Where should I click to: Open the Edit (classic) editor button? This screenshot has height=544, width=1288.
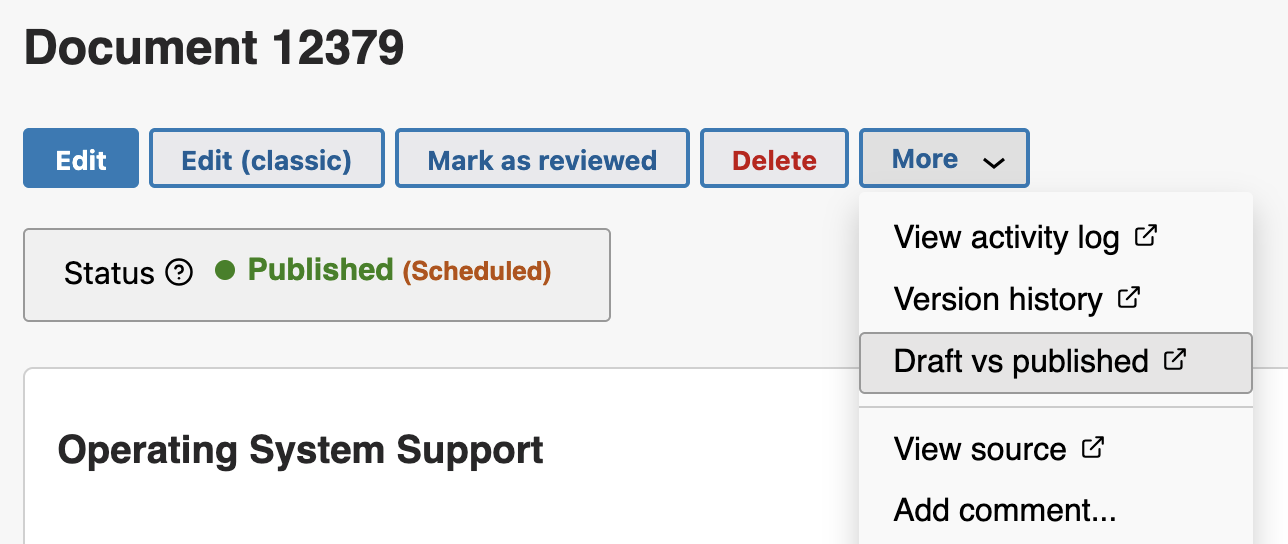[266, 159]
